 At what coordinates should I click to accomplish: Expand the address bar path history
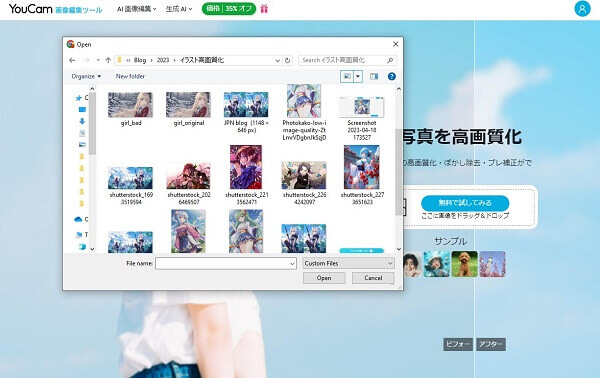click(x=277, y=60)
